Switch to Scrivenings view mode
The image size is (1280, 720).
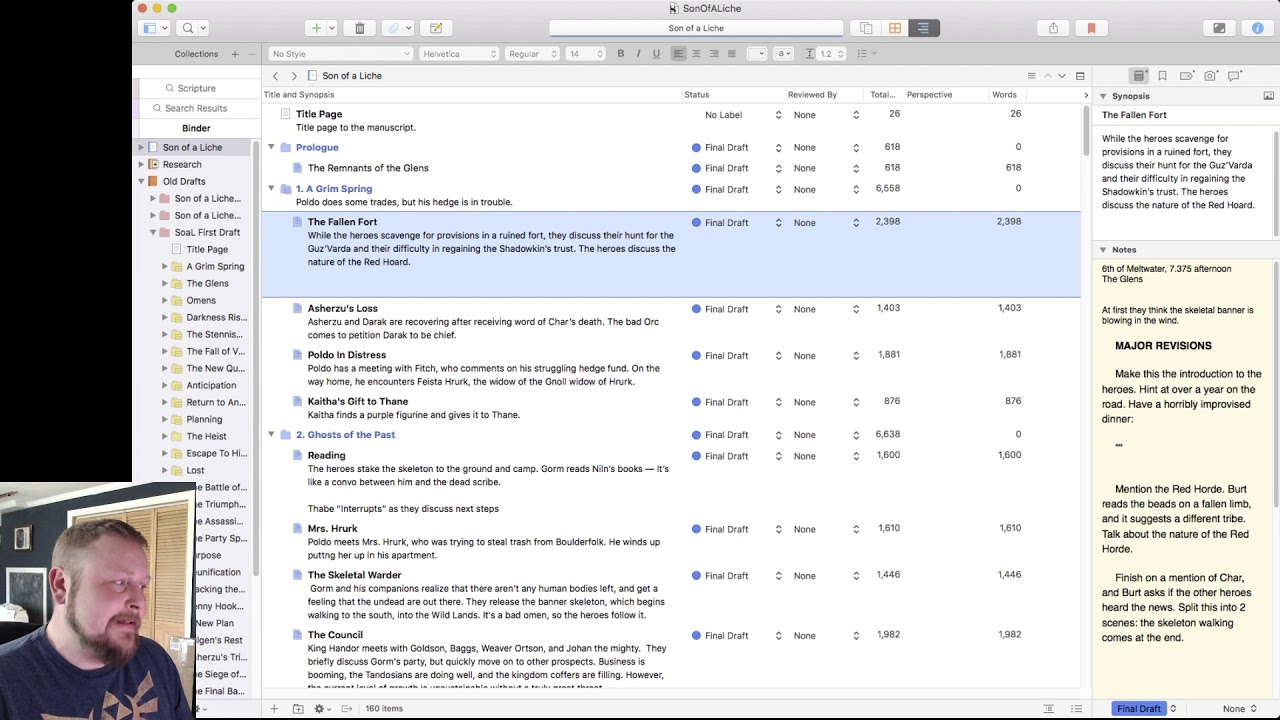(866, 28)
